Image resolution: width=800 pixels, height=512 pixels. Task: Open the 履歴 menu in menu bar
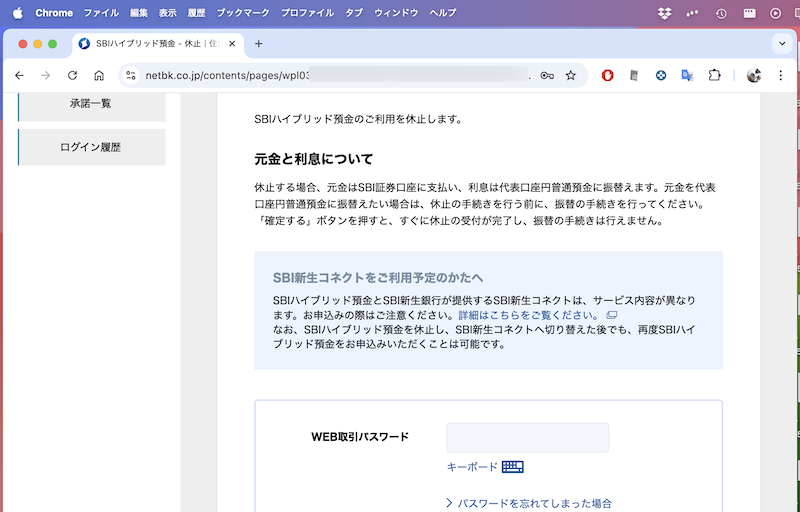pos(196,13)
